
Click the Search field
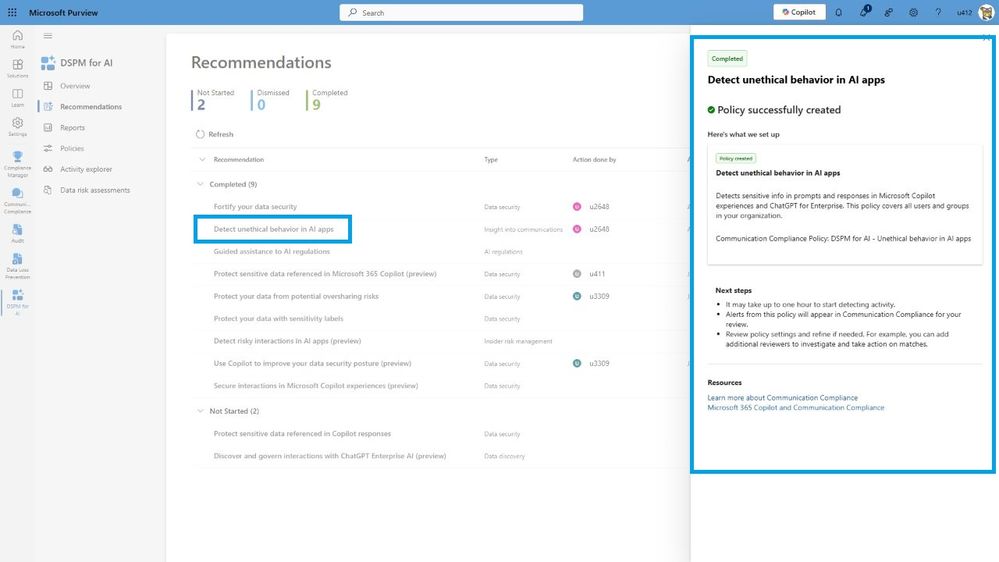[461, 12]
